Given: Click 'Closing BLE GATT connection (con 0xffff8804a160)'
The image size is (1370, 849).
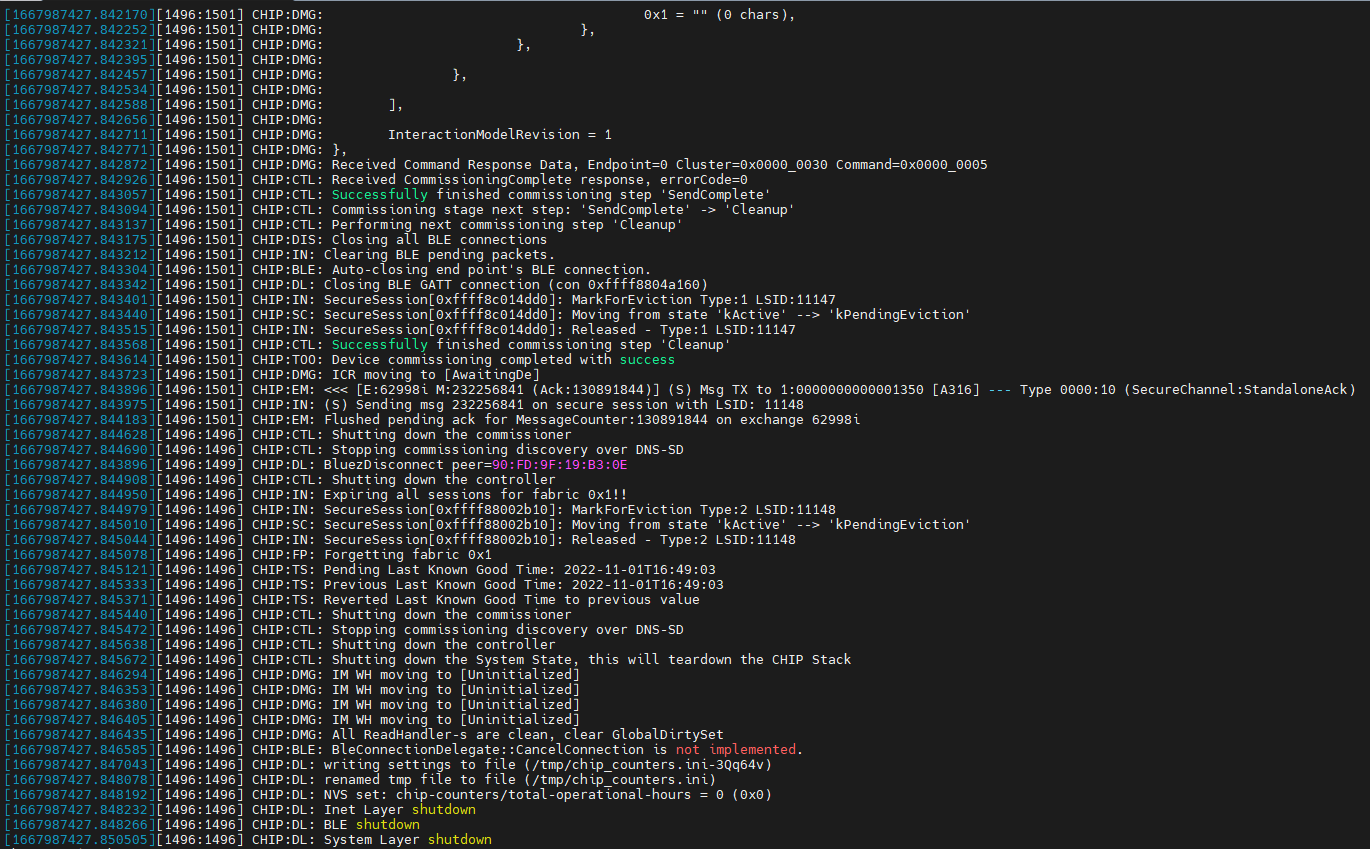Looking at the screenshot, I should tap(515, 285).
